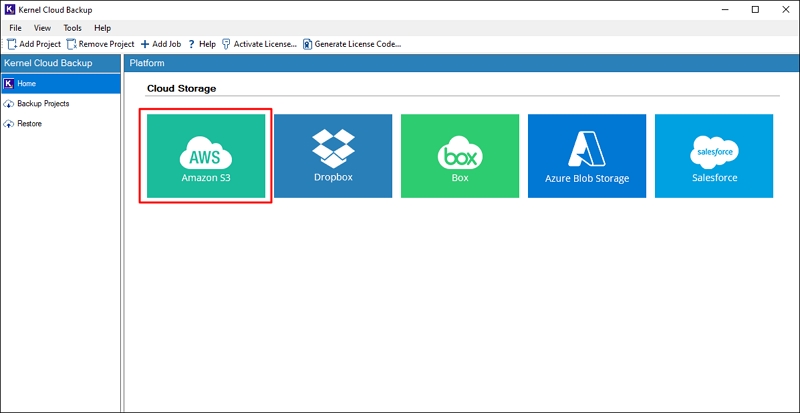Open the Help menu in menu bar
Image resolution: width=800 pixels, height=413 pixels.
[103, 28]
